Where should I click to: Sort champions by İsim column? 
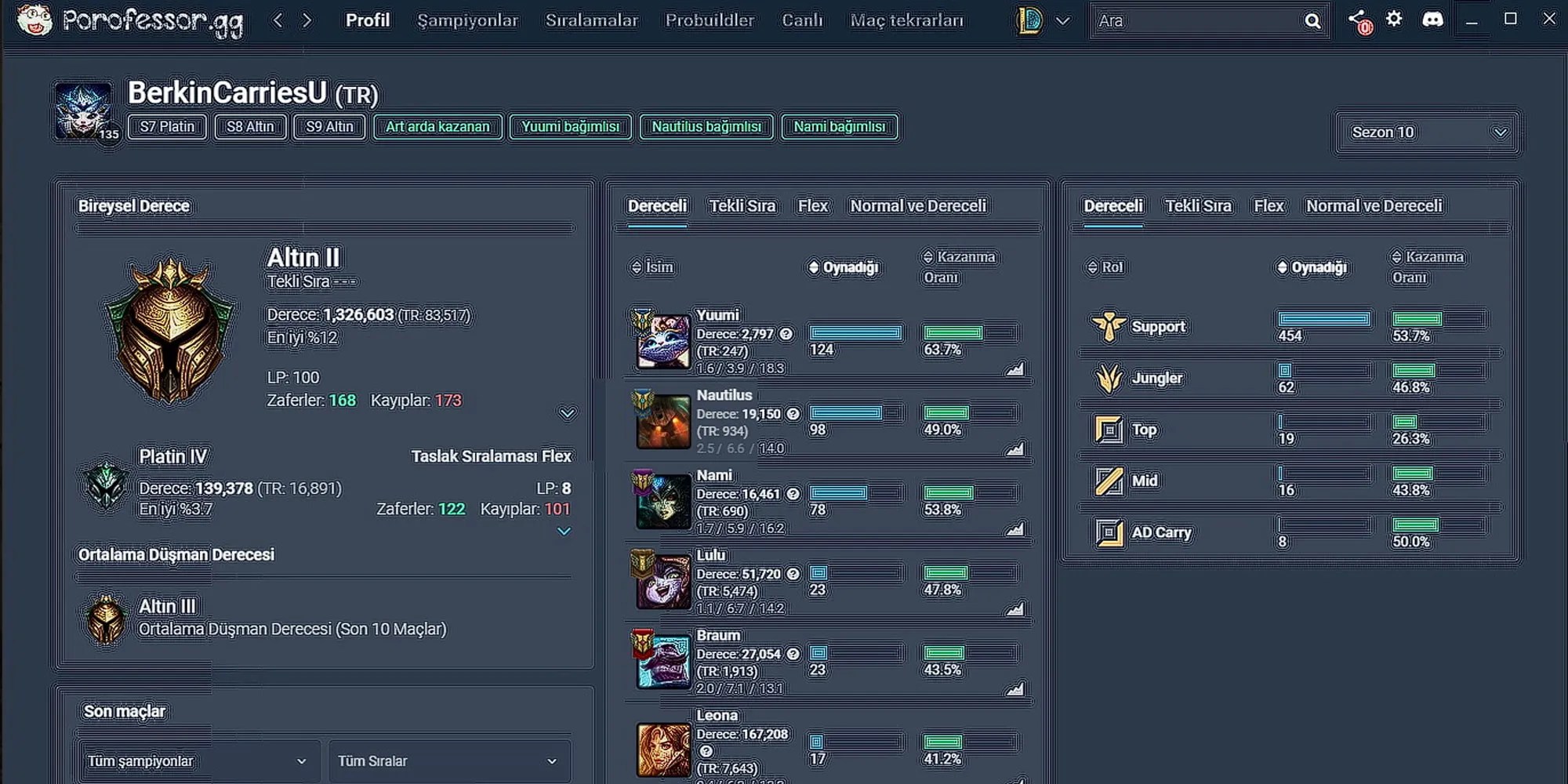click(652, 267)
